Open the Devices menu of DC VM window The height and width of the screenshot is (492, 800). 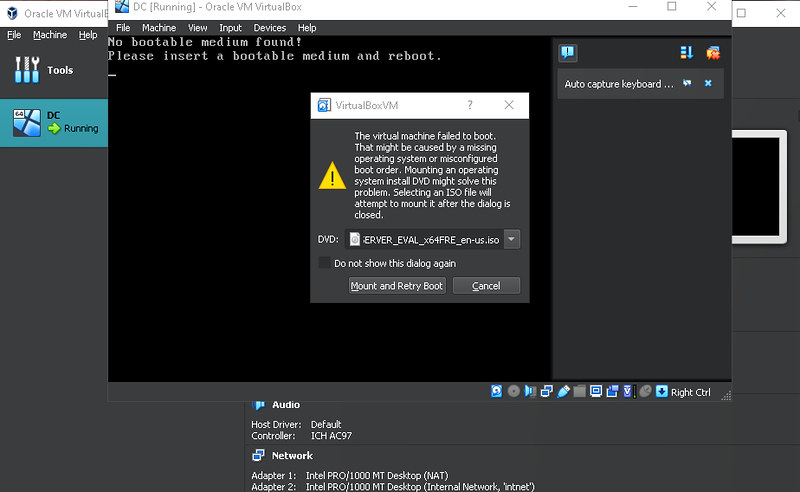270,28
